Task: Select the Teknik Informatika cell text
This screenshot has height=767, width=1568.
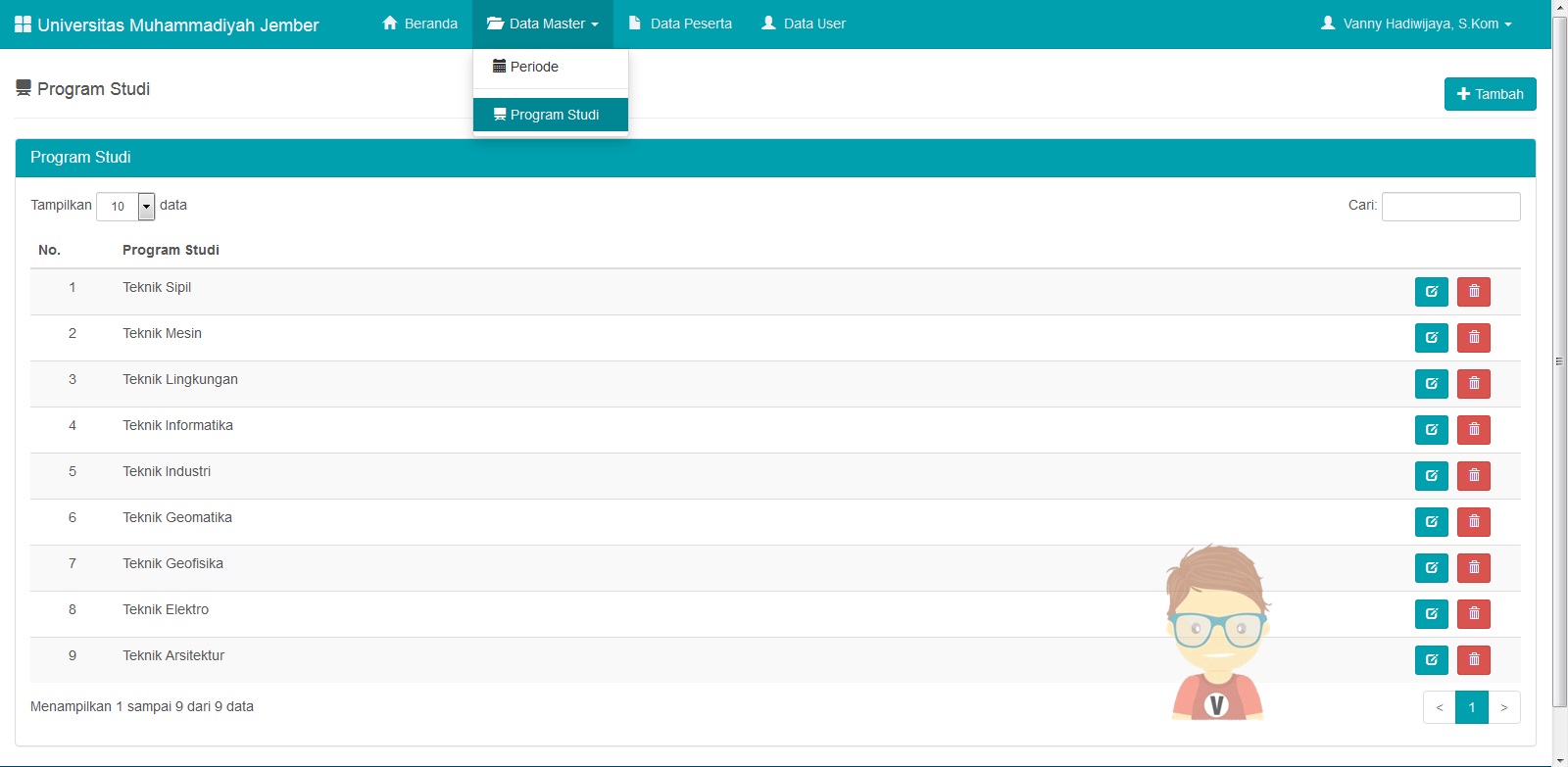Action: (x=177, y=425)
